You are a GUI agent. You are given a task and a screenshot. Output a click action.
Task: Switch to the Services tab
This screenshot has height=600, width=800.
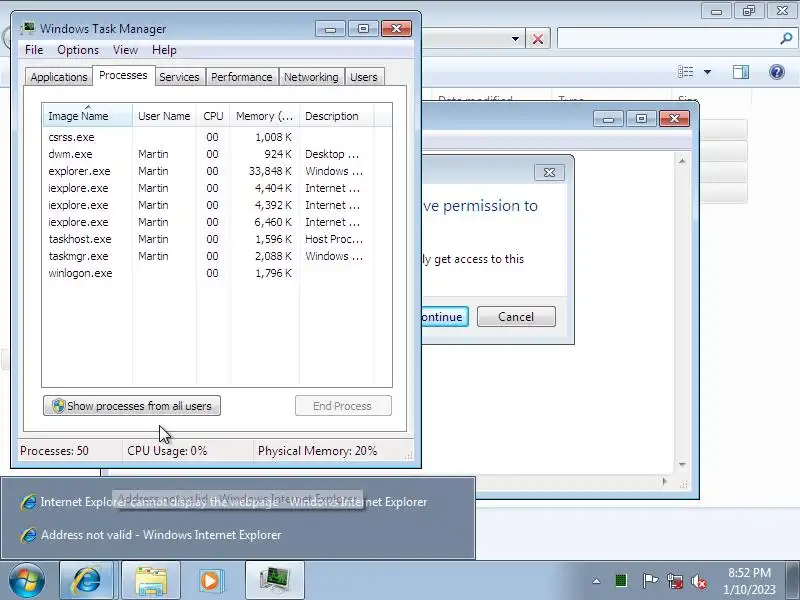179,77
